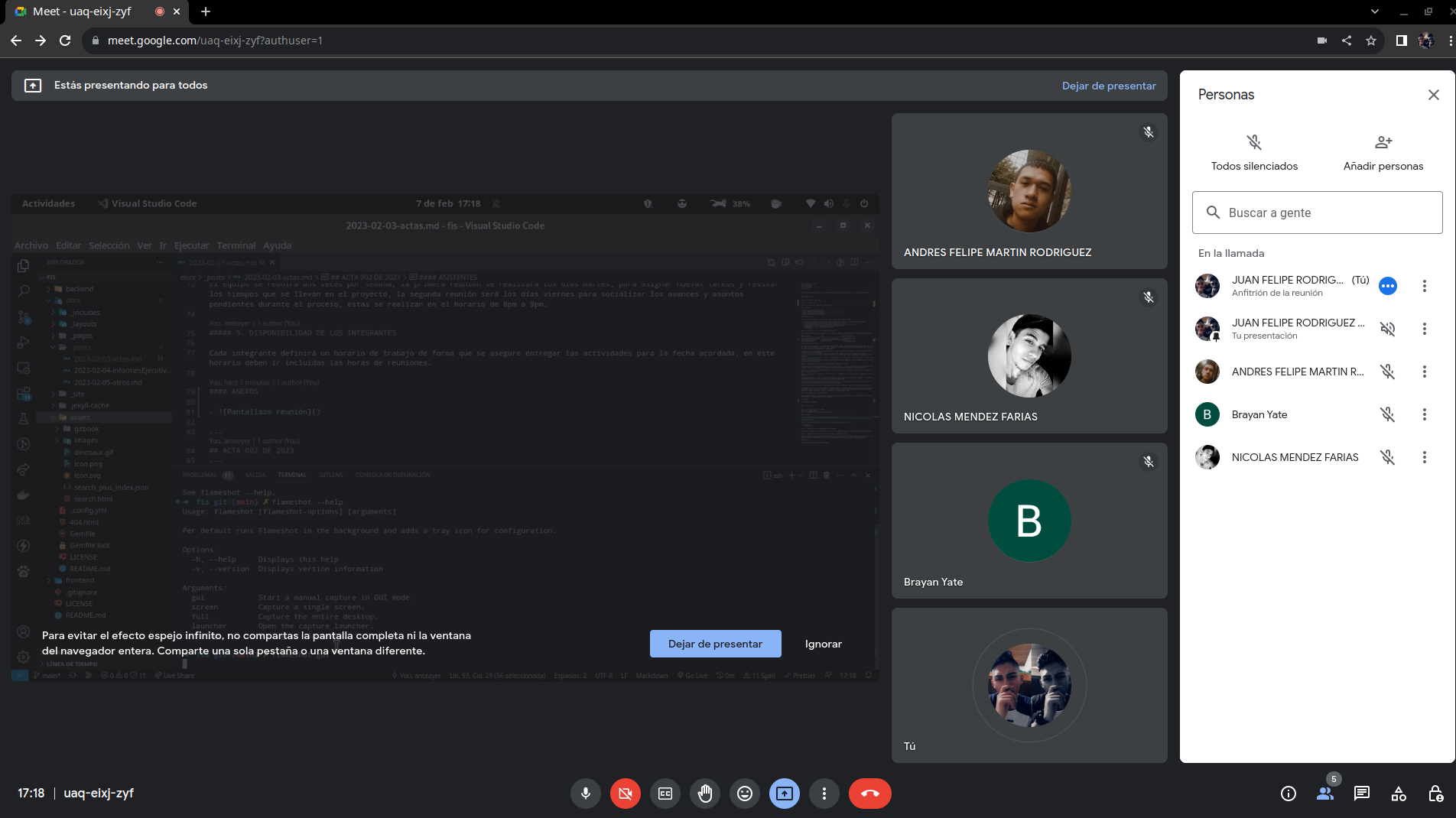
Task: Dismiss warning with Ignorar
Action: (x=824, y=644)
